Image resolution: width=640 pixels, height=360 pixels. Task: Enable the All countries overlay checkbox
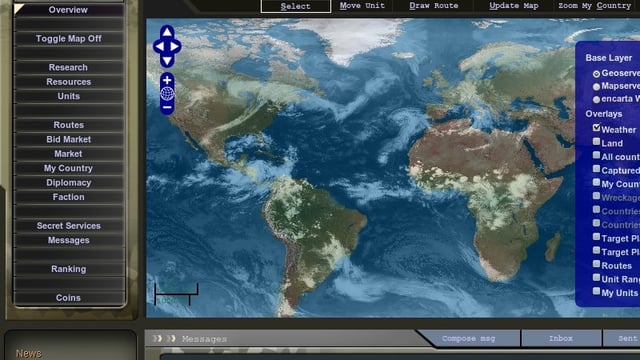pos(596,155)
